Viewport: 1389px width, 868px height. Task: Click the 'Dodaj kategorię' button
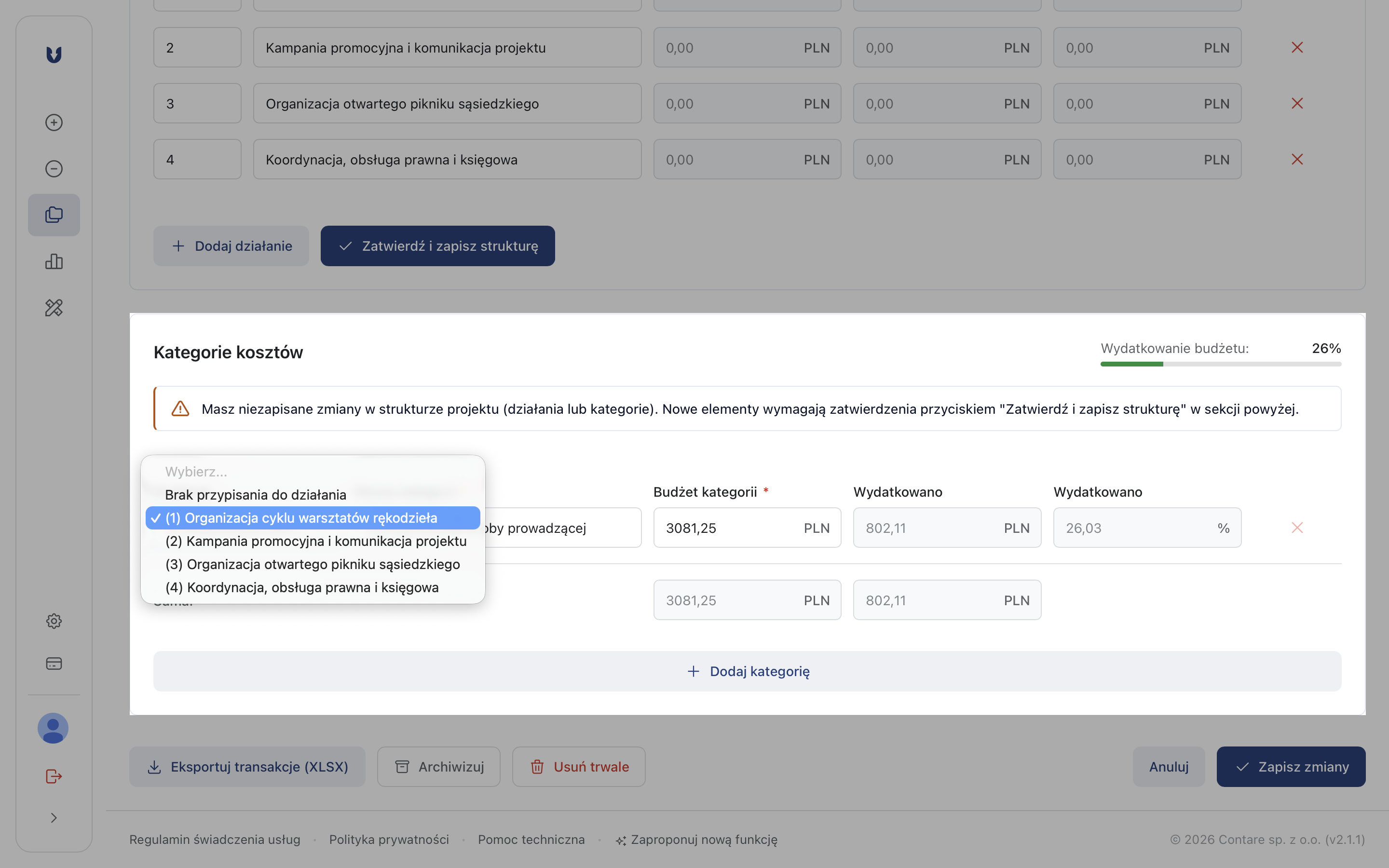click(x=747, y=671)
